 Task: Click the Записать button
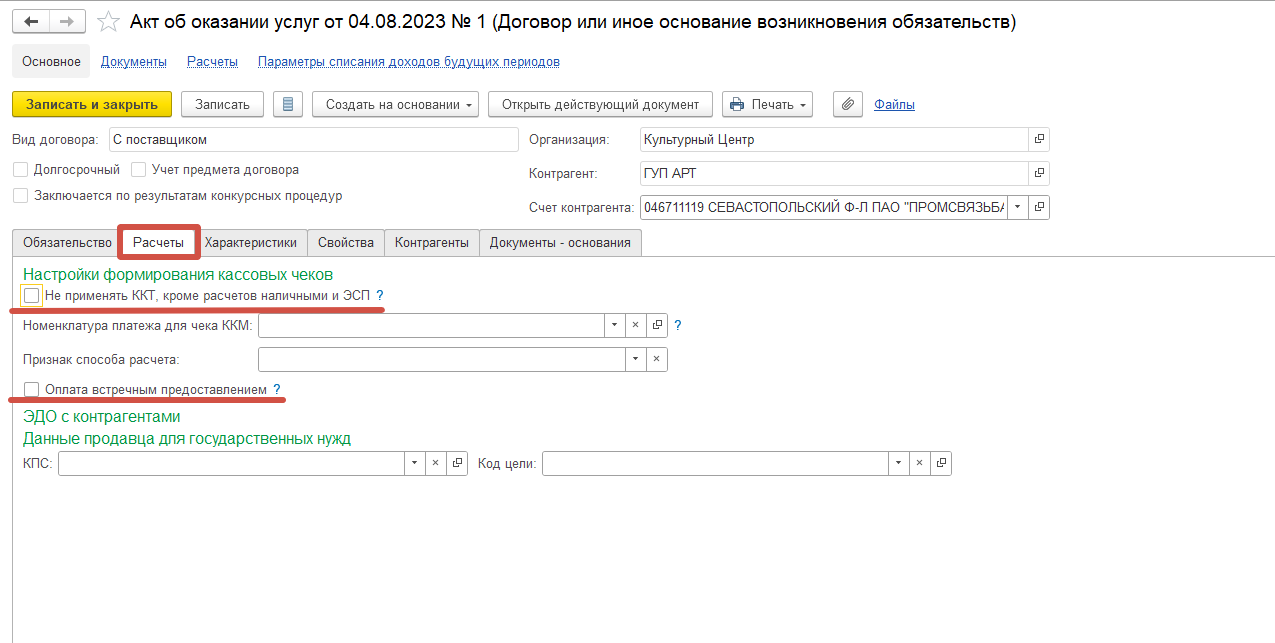[222, 104]
